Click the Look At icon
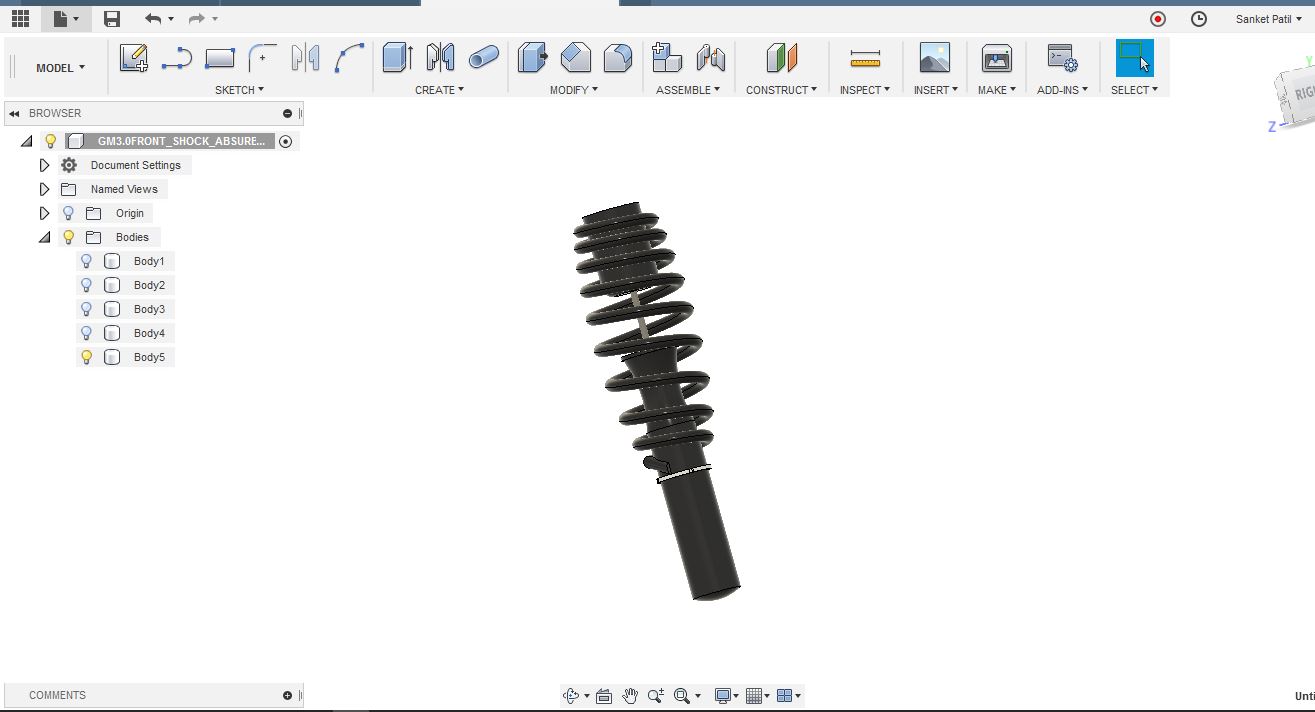This screenshot has width=1315, height=712. coord(604,696)
